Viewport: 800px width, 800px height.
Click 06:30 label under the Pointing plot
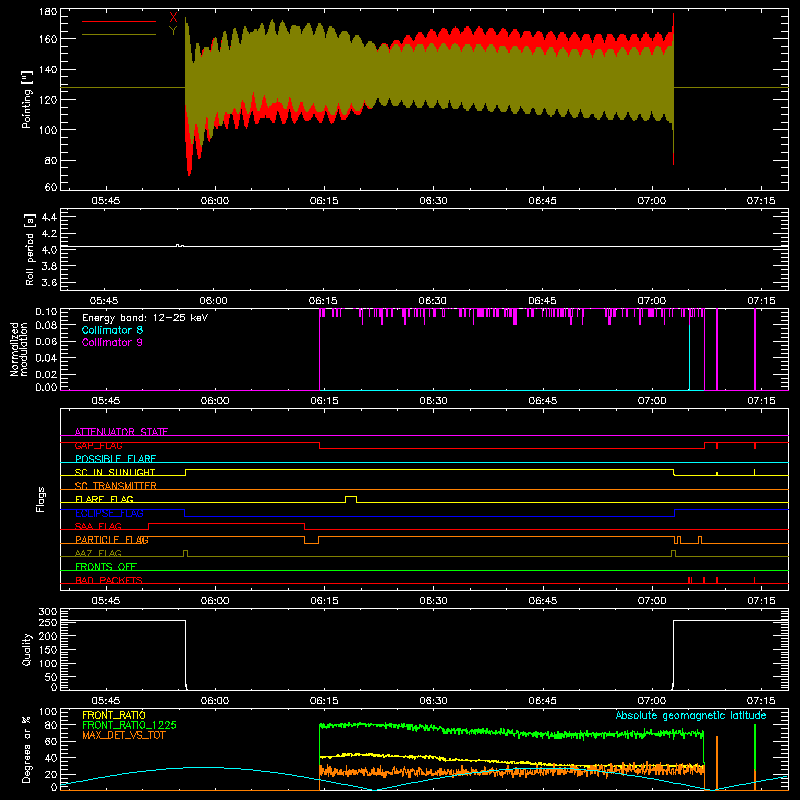433,201
